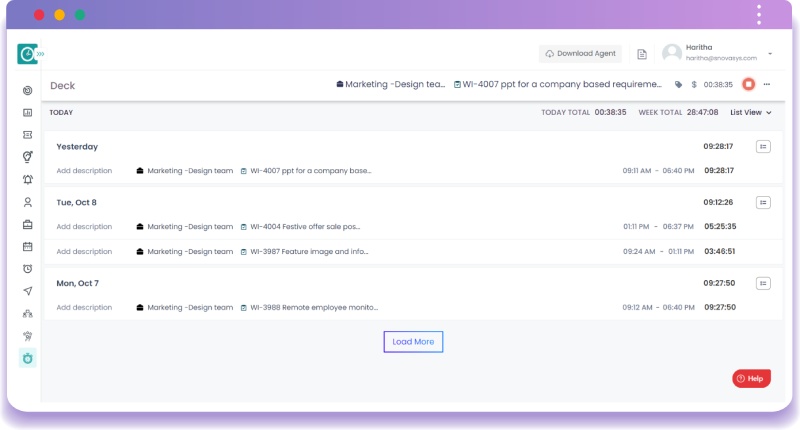Click the tag icon in the timer bar

pyautogui.click(x=679, y=85)
